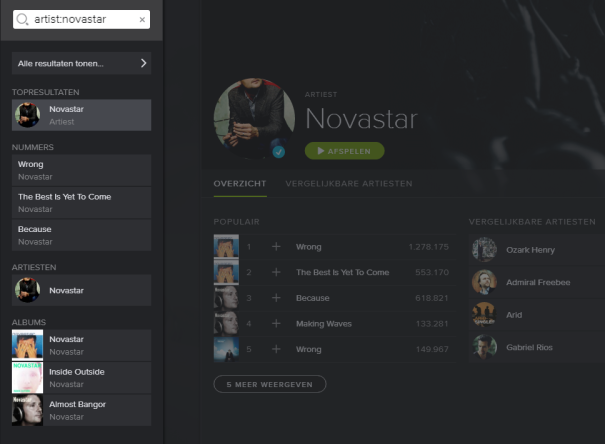The image size is (605, 444).
Task: Switch to Vergelijkbare Artiesten tab
Action: 349,184
